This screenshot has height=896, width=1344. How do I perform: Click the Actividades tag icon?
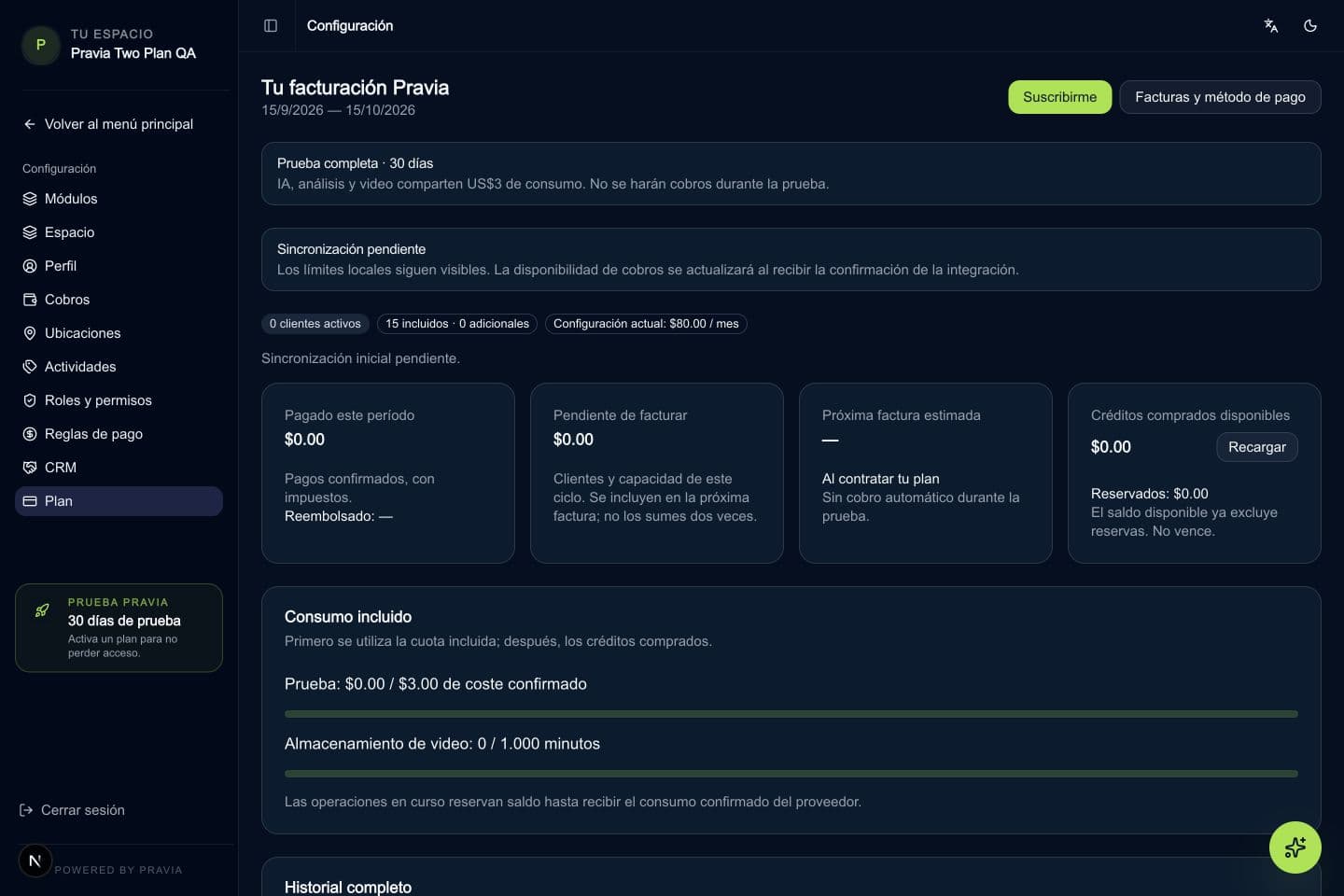click(30, 367)
